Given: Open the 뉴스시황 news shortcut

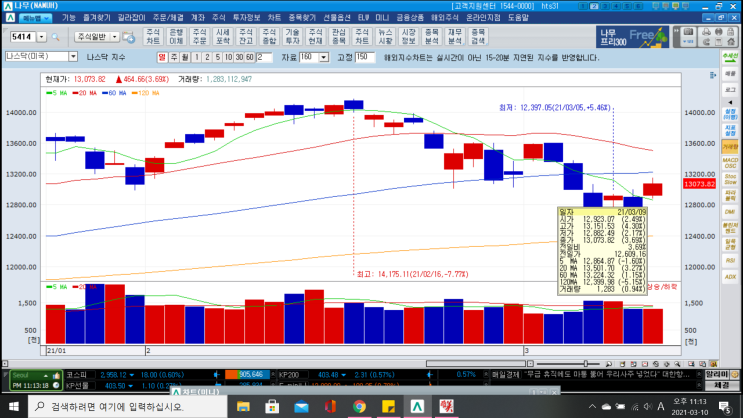Looking at the screenshot, I should pos(385,36).
